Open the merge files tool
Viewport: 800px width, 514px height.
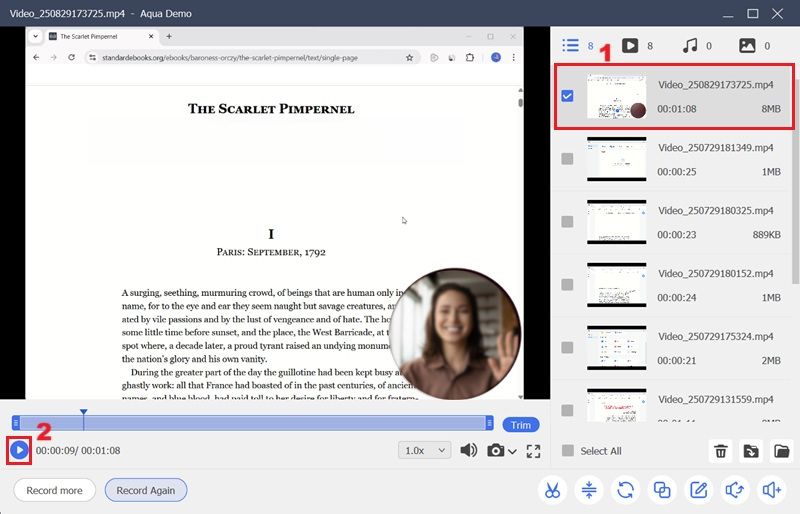[x=662, y=490]
